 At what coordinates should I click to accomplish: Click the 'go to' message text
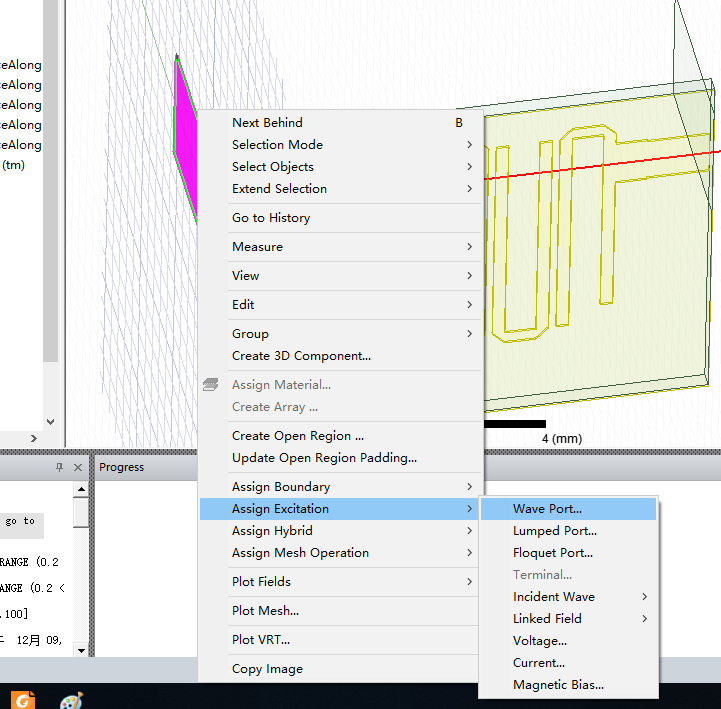point(20,521)
